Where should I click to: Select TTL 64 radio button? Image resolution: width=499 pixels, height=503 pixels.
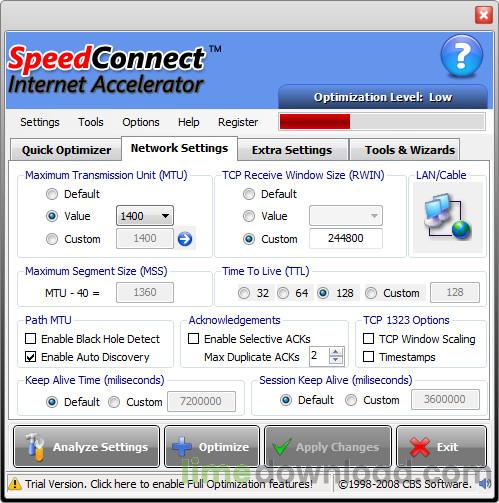point(283,293)
